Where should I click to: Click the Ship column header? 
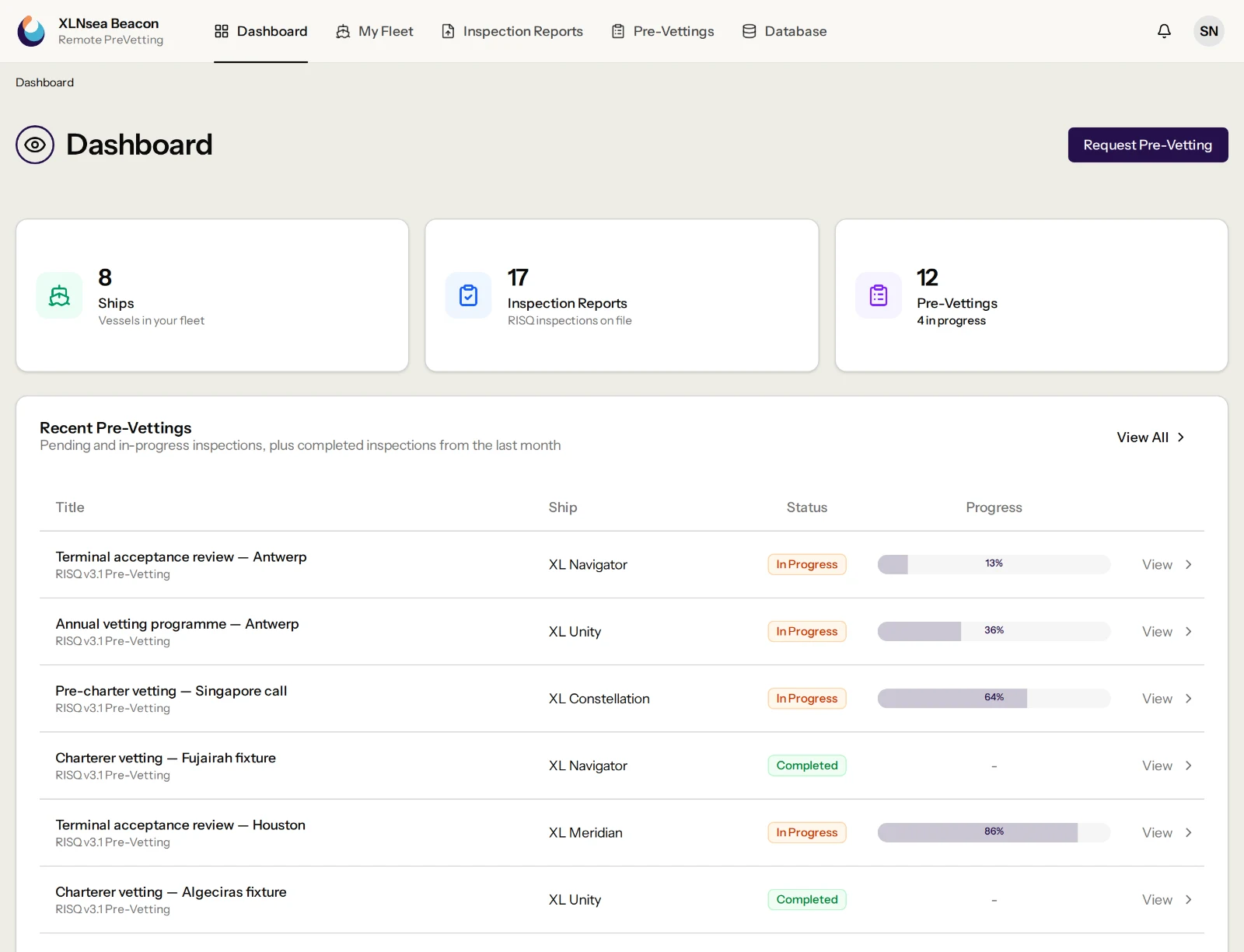[563, 507]
